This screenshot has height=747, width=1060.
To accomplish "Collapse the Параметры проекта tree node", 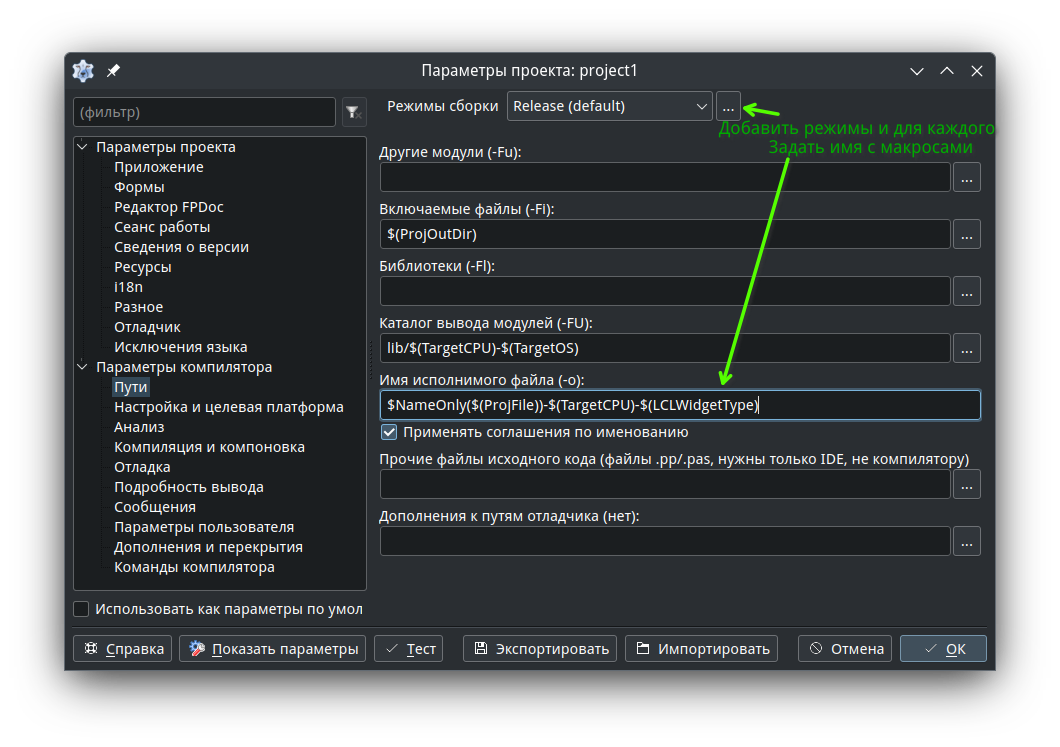I will pyautogui.click(x=82, y=147).
